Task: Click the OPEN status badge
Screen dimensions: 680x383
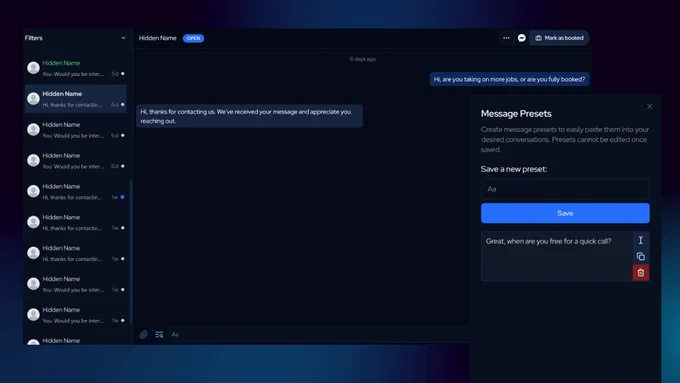Action: click(x=193, y=38)
